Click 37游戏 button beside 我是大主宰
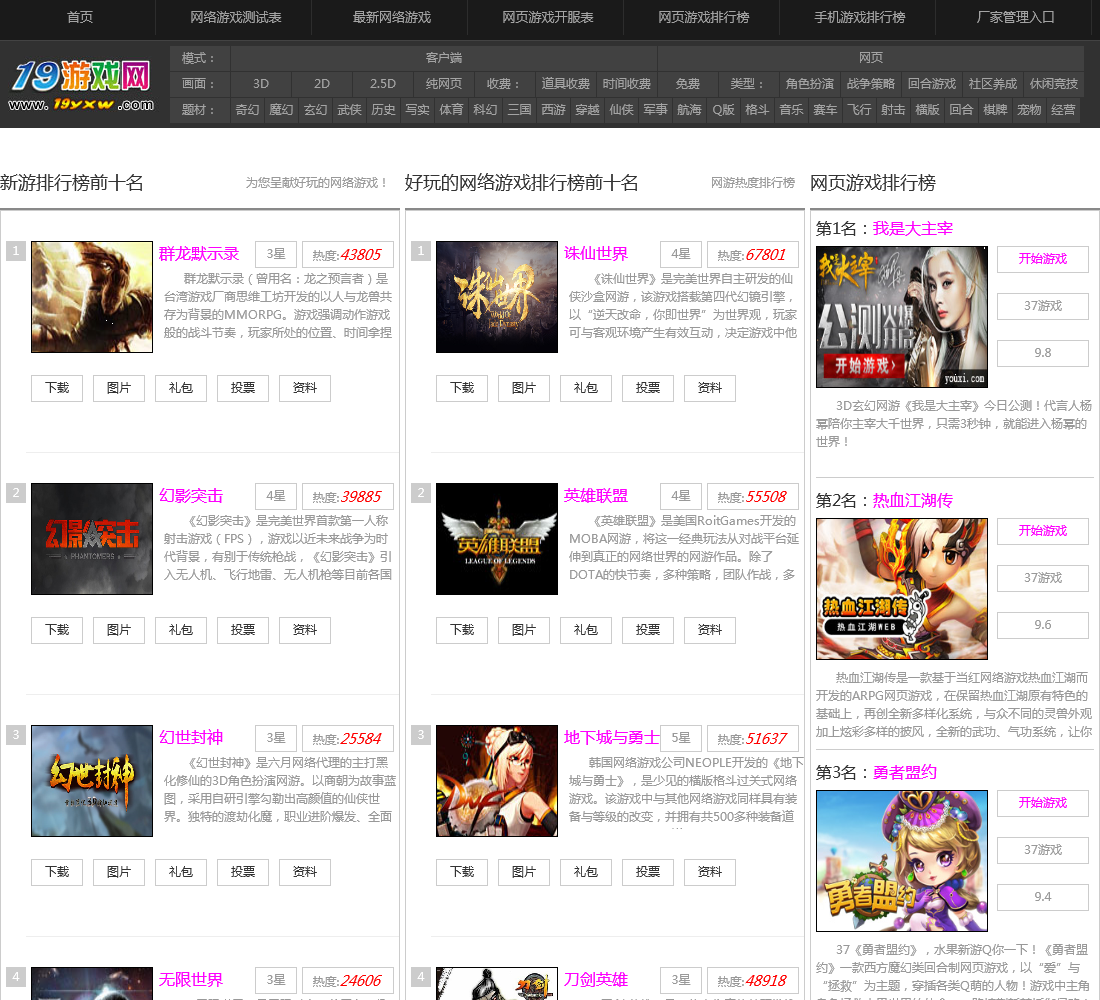 click(x=1042, y=306)
